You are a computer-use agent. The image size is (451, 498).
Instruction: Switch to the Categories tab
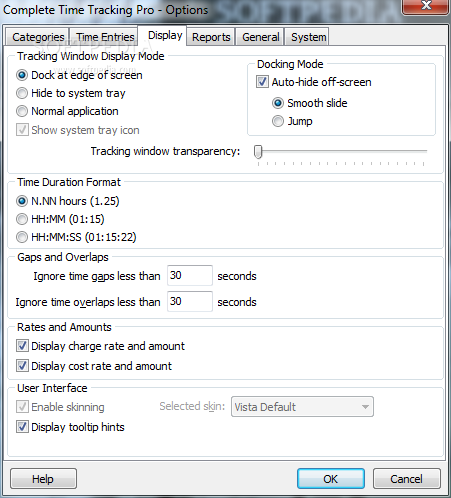click(38, 37)
